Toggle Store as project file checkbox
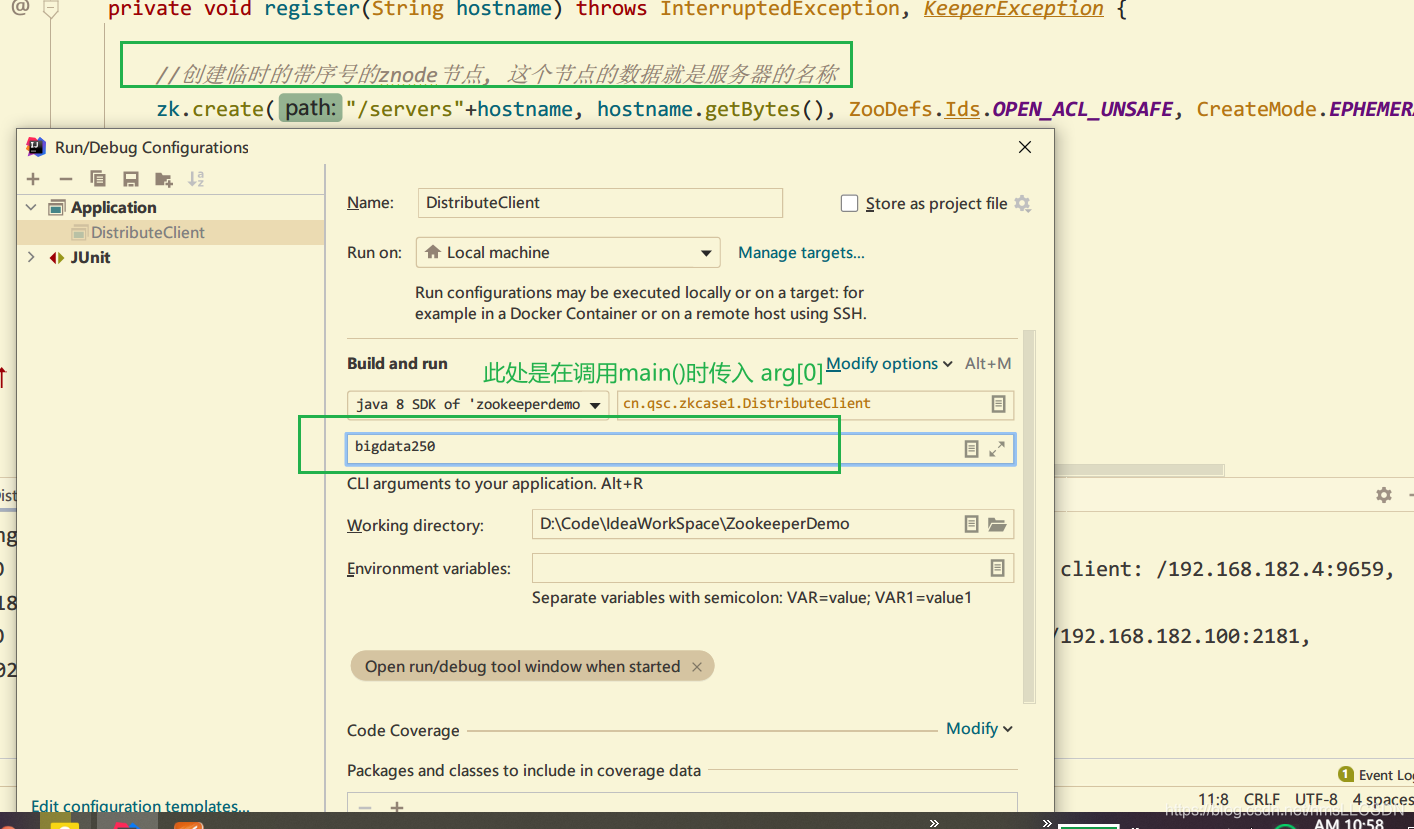 click(x=850, y=203)
